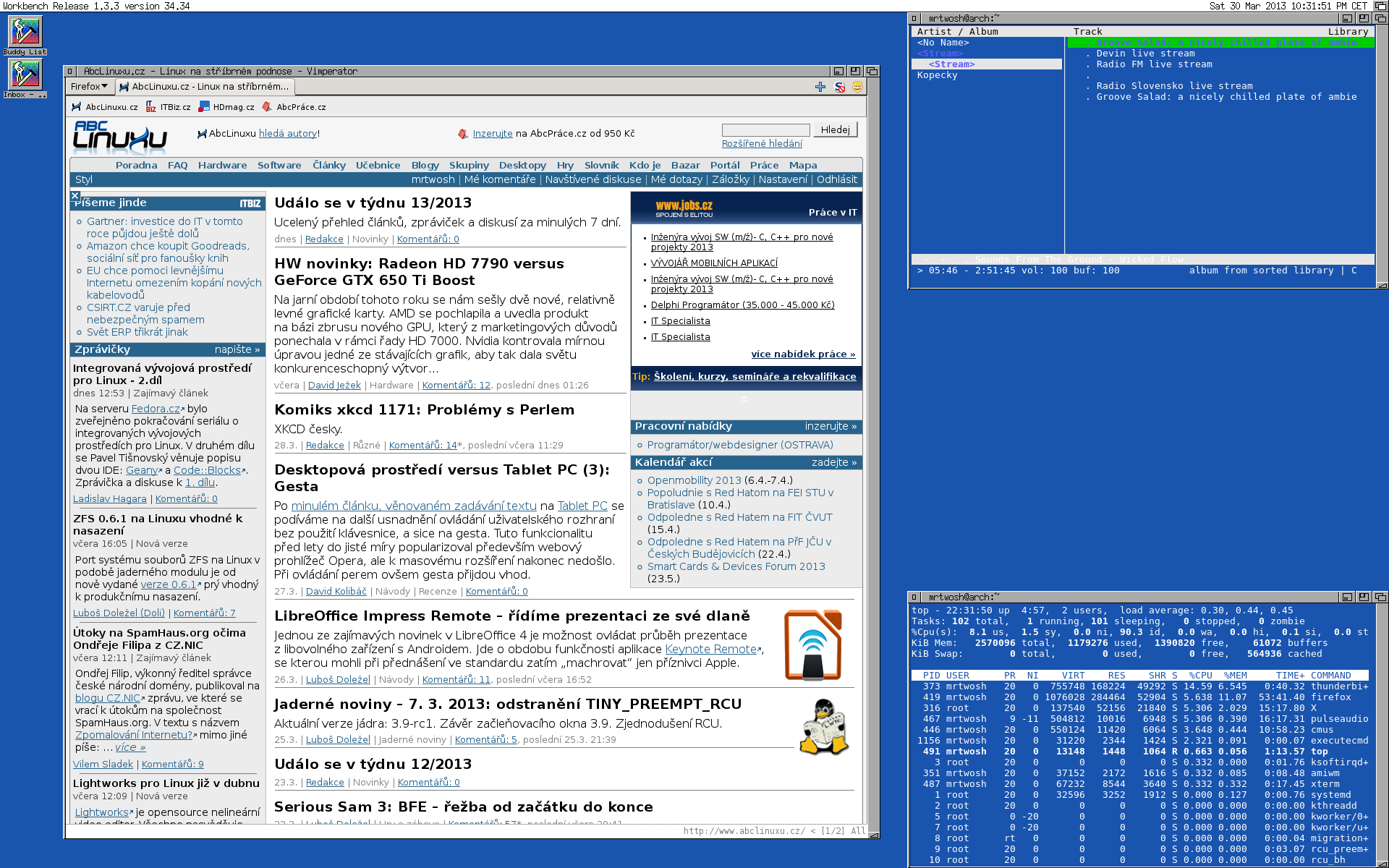1389x868 pixels.
Task: Open the Blogy menu item
Action: (x=425, y=166)
